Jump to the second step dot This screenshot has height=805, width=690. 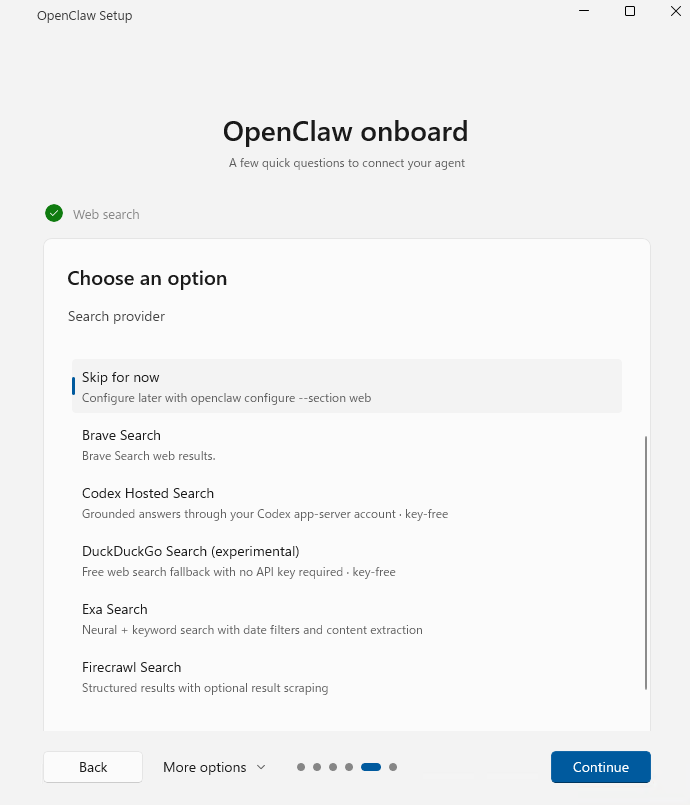pyautogui.click(x=317, y=767)
